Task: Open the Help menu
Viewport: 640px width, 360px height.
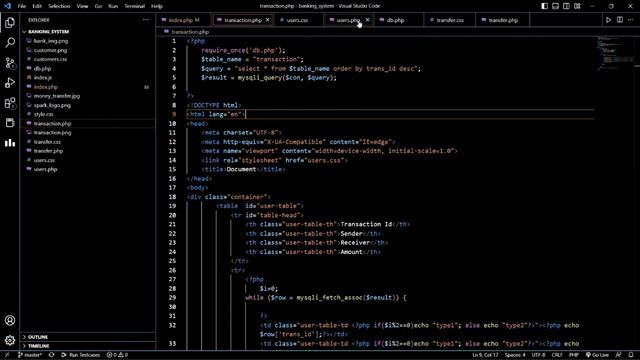Action: (157, 6)
